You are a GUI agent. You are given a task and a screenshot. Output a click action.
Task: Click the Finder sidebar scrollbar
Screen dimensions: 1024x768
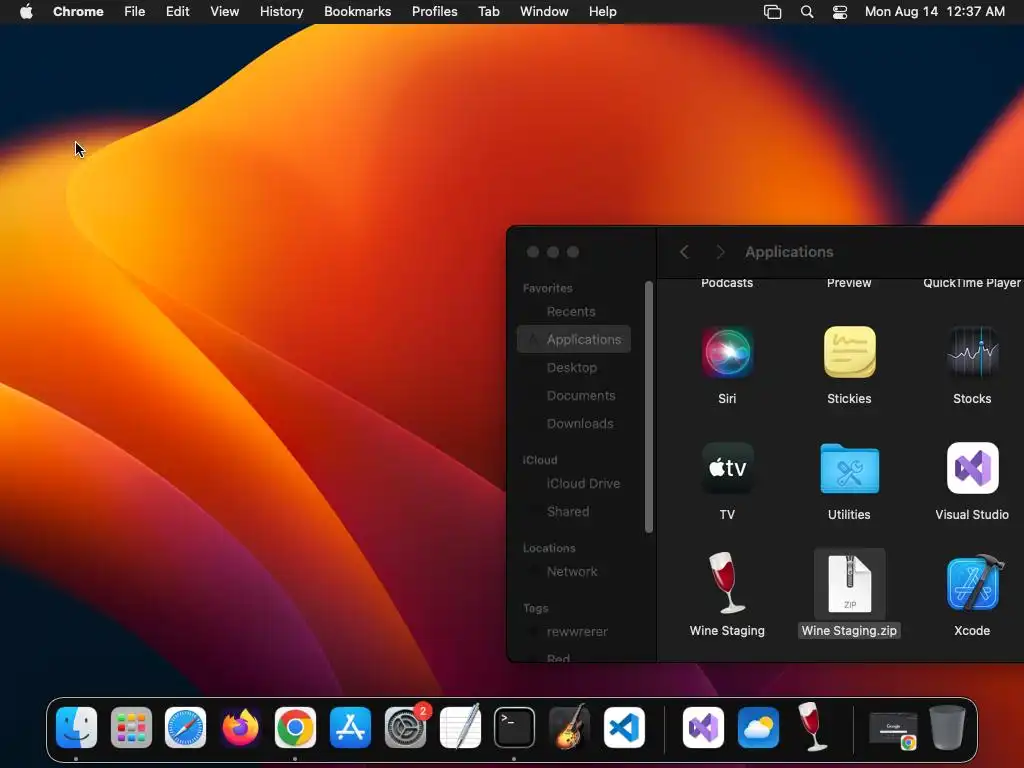pos(648,407)
